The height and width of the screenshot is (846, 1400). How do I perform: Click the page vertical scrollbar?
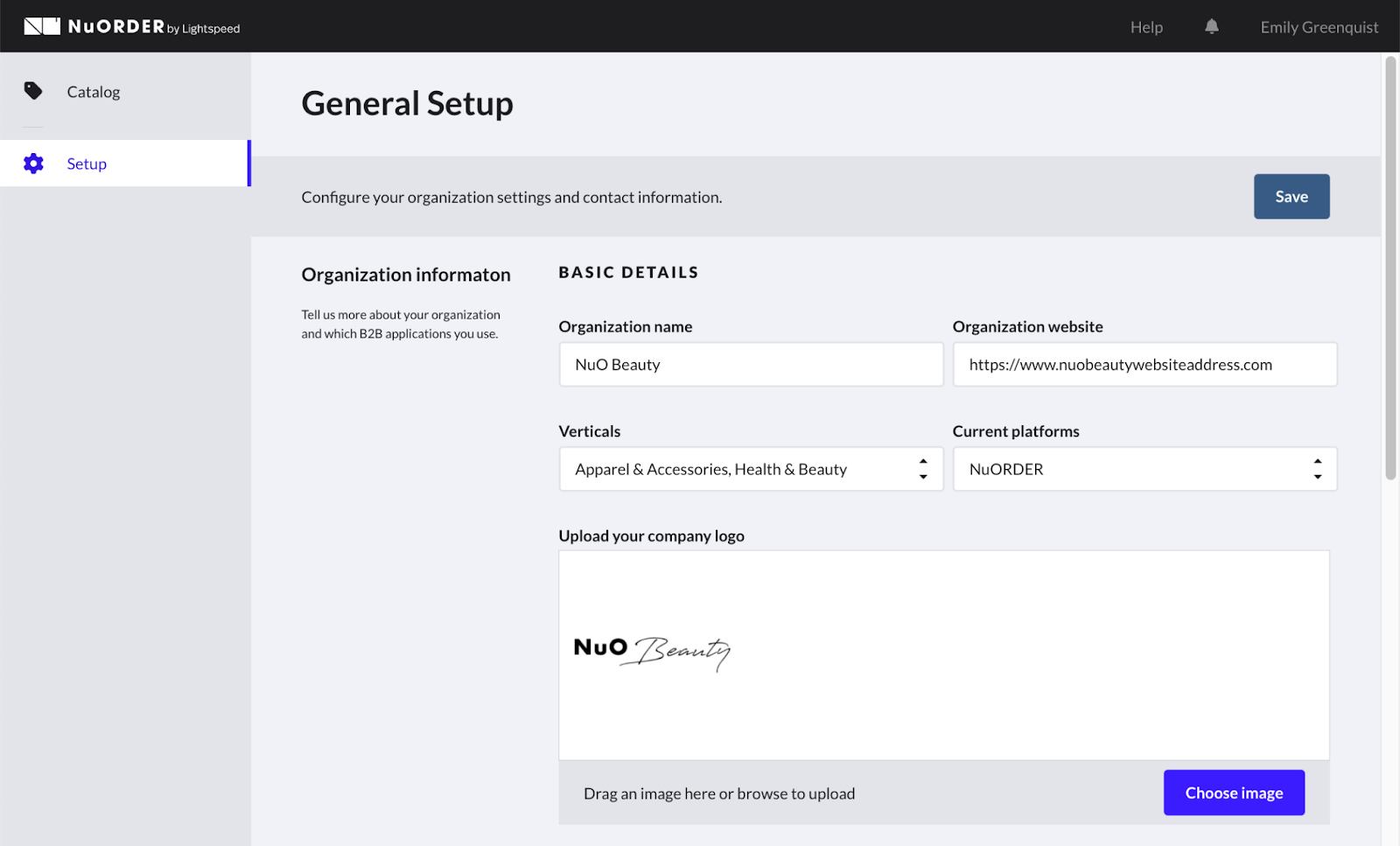click(x=1390, y=268)
